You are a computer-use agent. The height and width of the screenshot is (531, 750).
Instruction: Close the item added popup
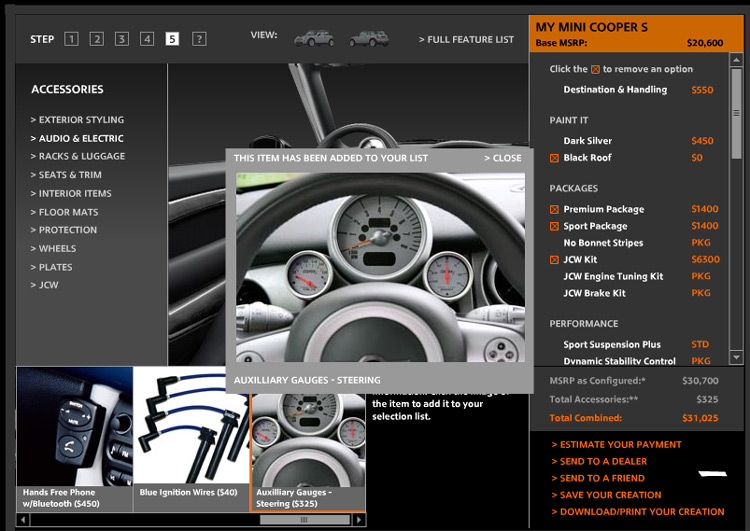[x=503, y=158]
